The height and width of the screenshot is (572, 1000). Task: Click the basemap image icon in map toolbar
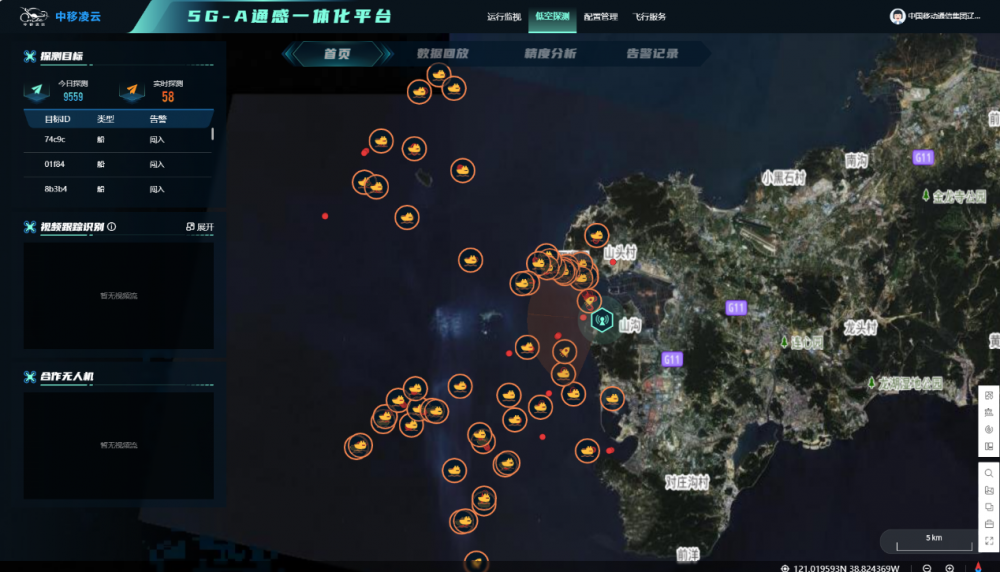(x=989, y=490)
